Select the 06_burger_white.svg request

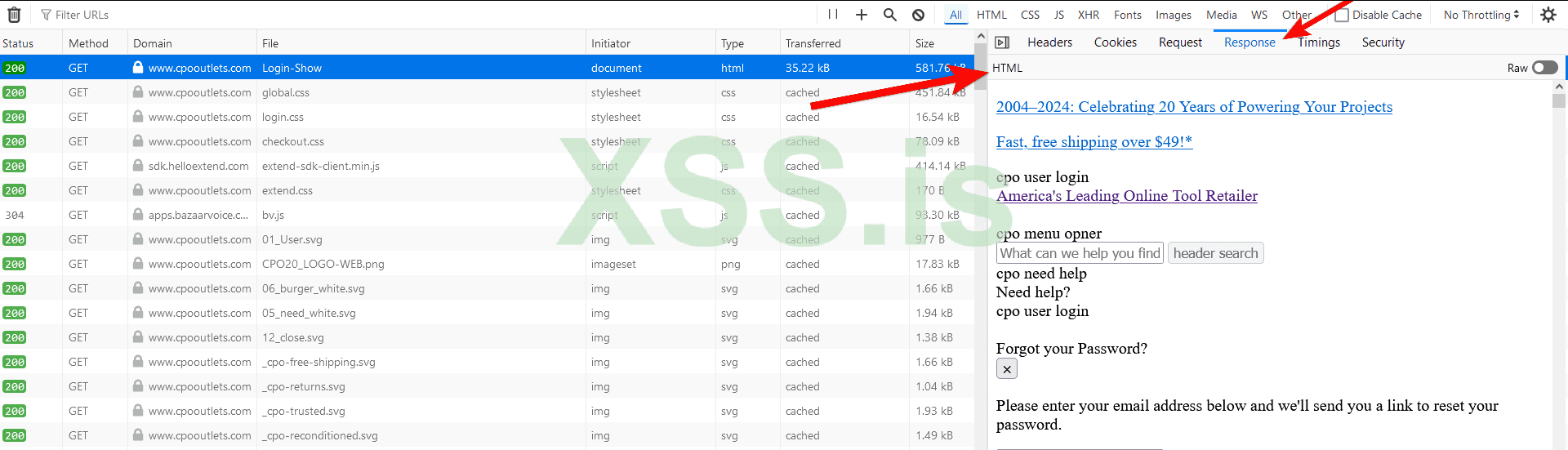tap(488, 288)
